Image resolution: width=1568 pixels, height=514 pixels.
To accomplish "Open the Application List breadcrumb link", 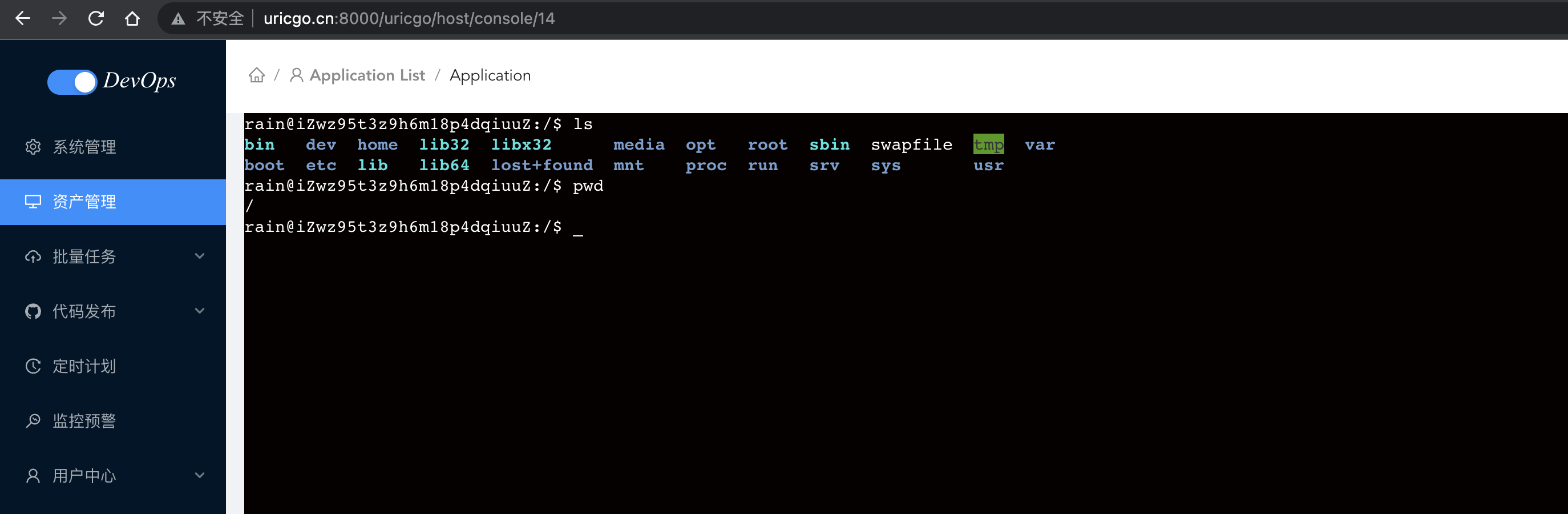I will pos(366,75).
